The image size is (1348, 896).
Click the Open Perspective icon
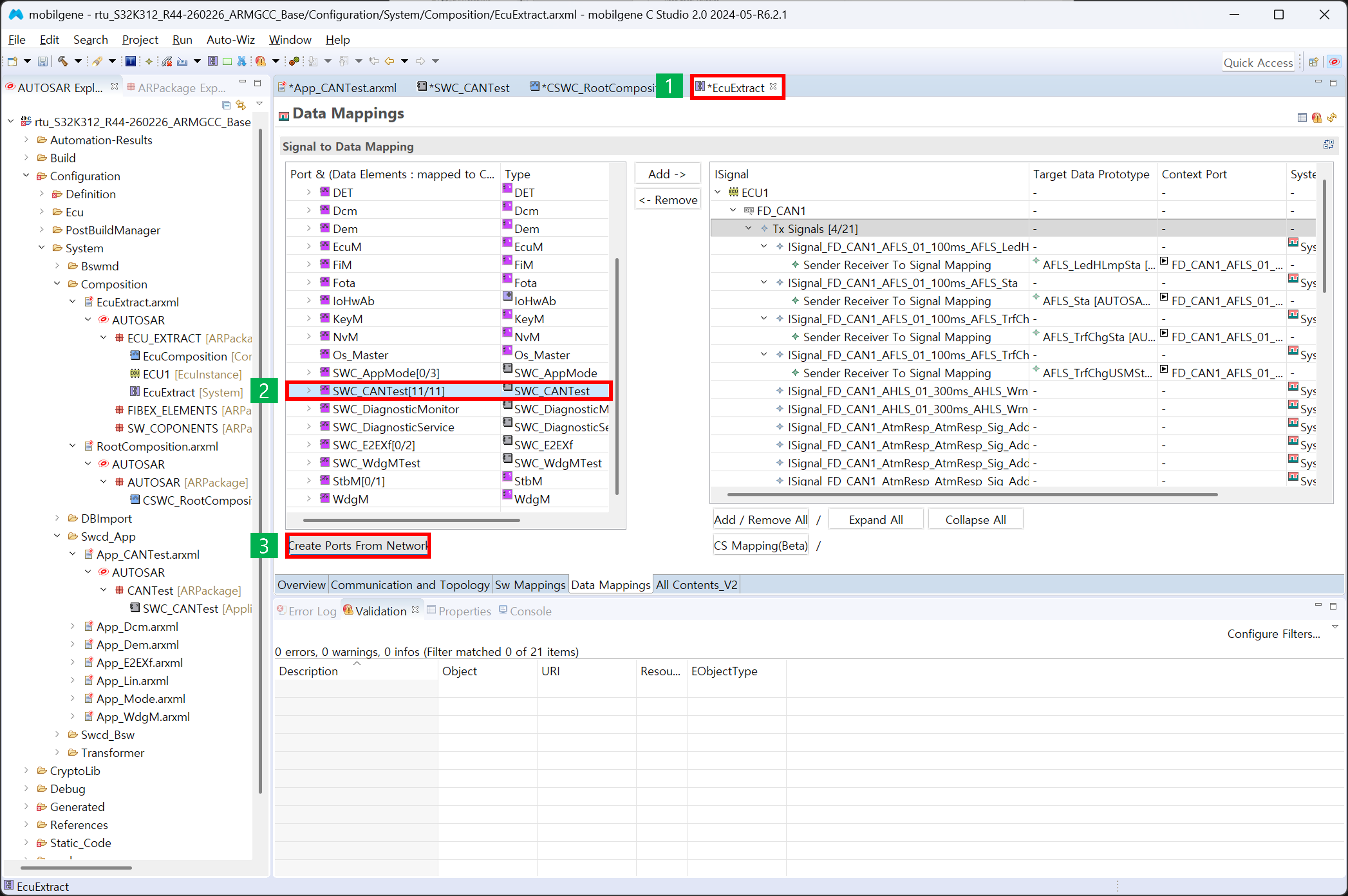tap(1314, 62)
